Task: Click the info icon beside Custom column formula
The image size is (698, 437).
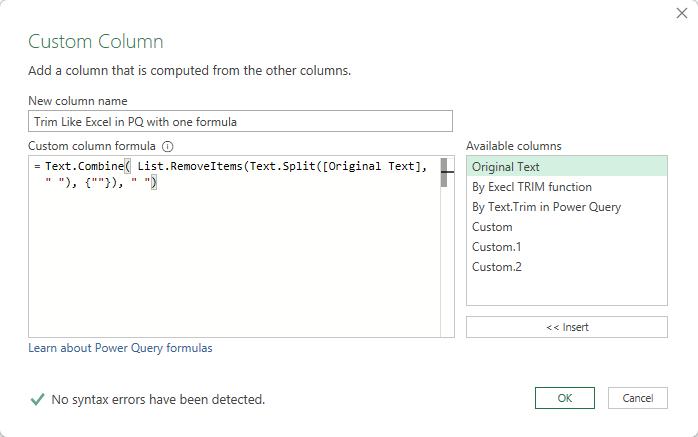Action: [168, 146]
